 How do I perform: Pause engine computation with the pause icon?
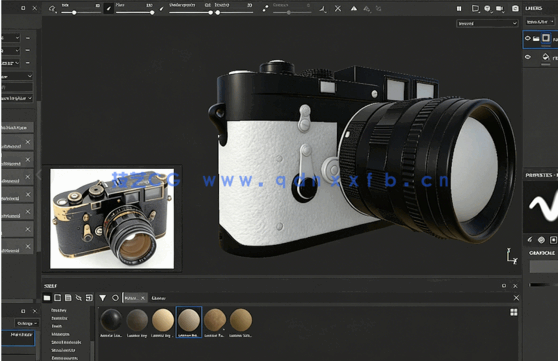point(459,9)
